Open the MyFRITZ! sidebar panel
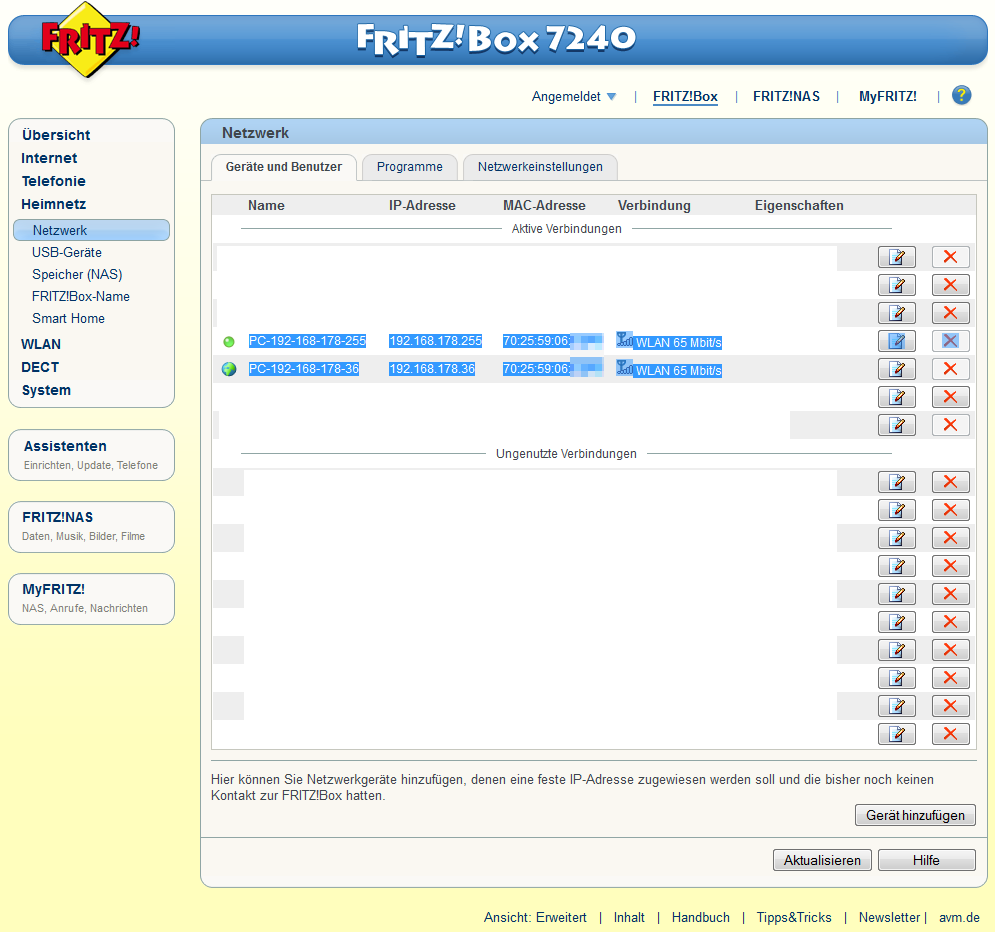This screenshot has width=995, height=932. click(91, 599)
